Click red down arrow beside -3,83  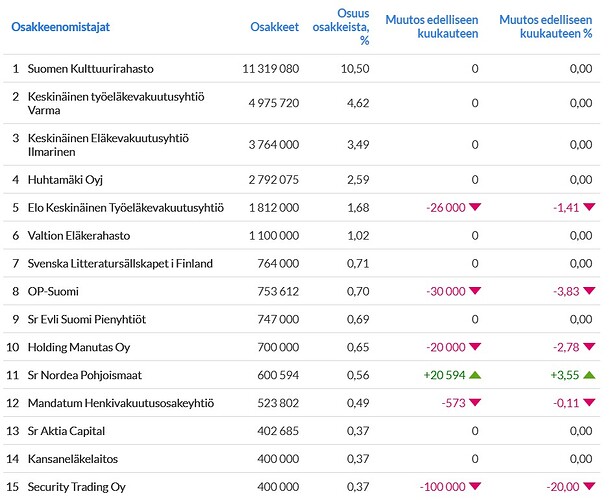click(589, 290)
